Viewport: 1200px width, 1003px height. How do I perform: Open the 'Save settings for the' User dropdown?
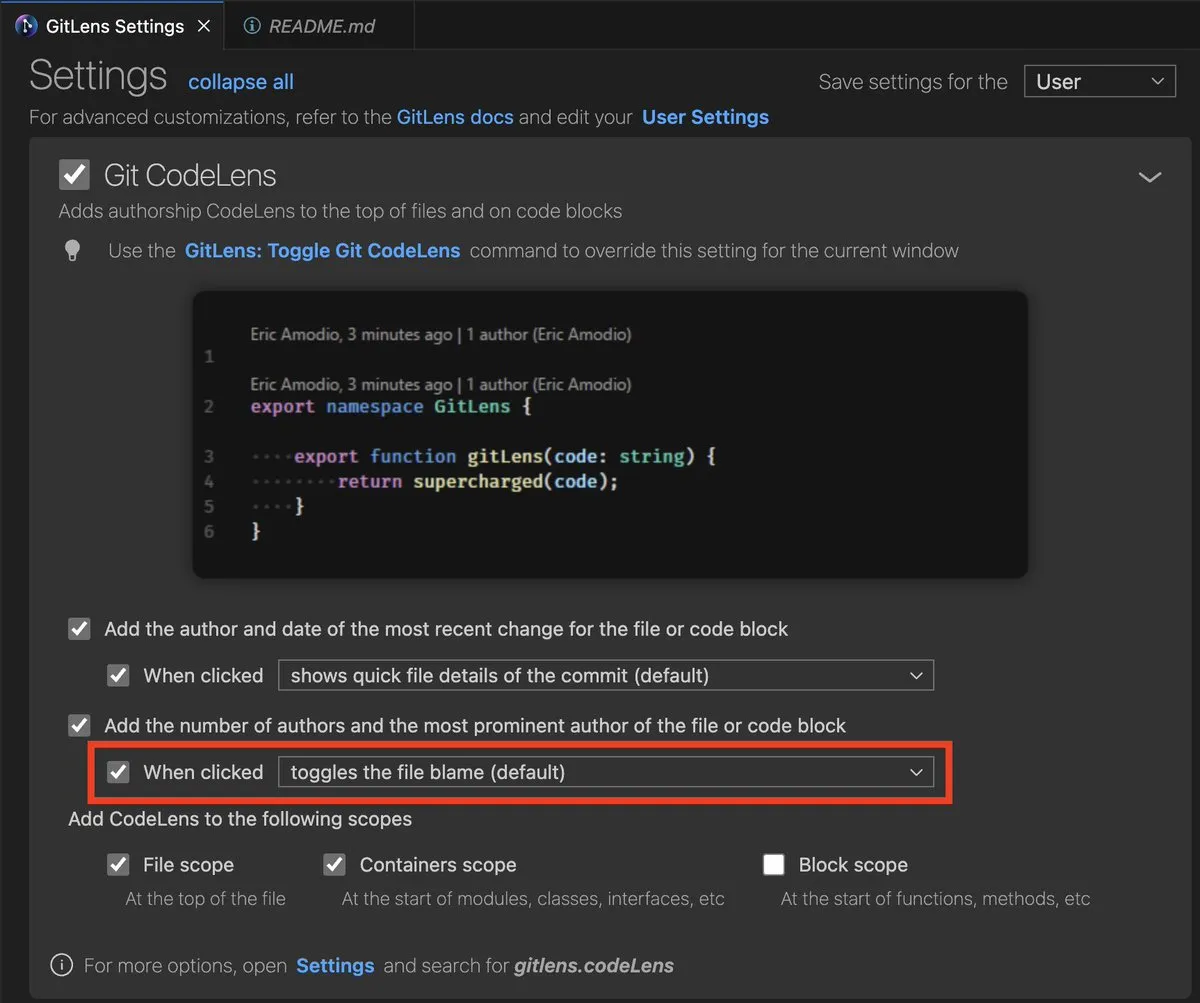pyautogui.click(x=1100, y=81)
